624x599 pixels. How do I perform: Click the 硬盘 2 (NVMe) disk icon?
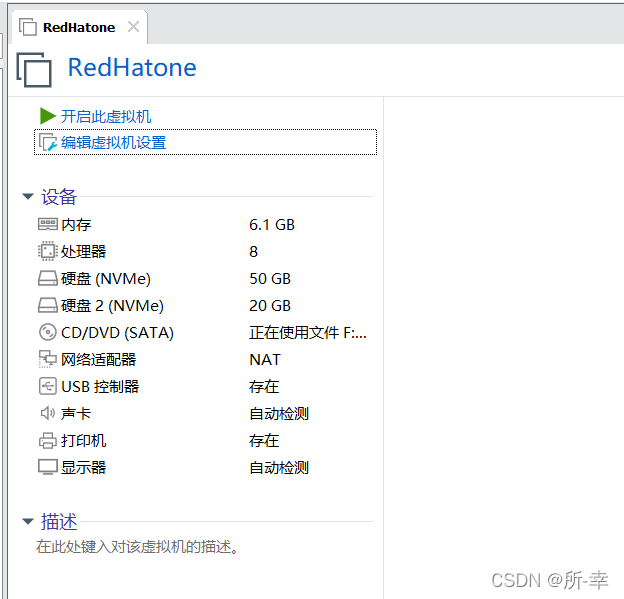48,305
